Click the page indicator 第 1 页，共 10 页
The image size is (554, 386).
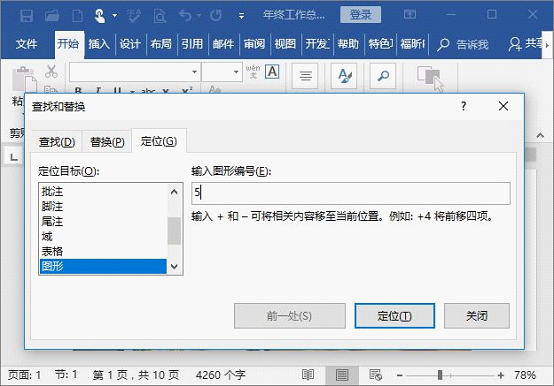click(136, 375)
